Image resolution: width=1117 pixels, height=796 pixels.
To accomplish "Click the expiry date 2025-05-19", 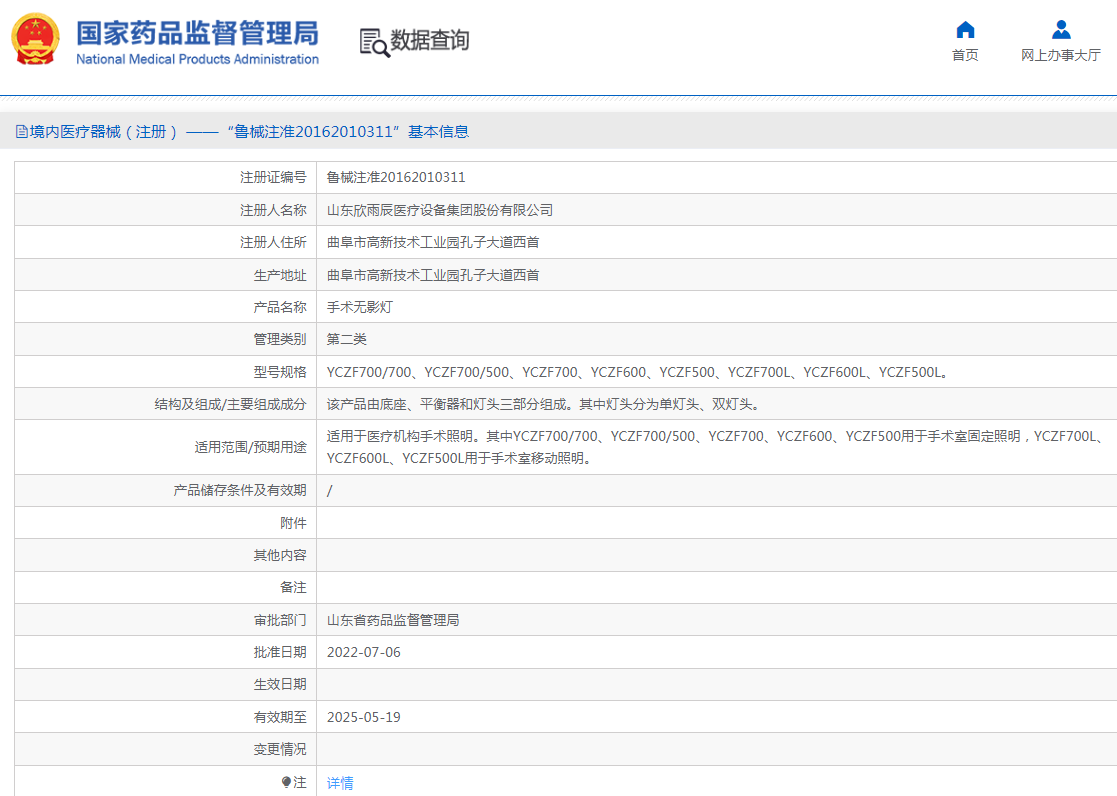I will coord(363,717).
